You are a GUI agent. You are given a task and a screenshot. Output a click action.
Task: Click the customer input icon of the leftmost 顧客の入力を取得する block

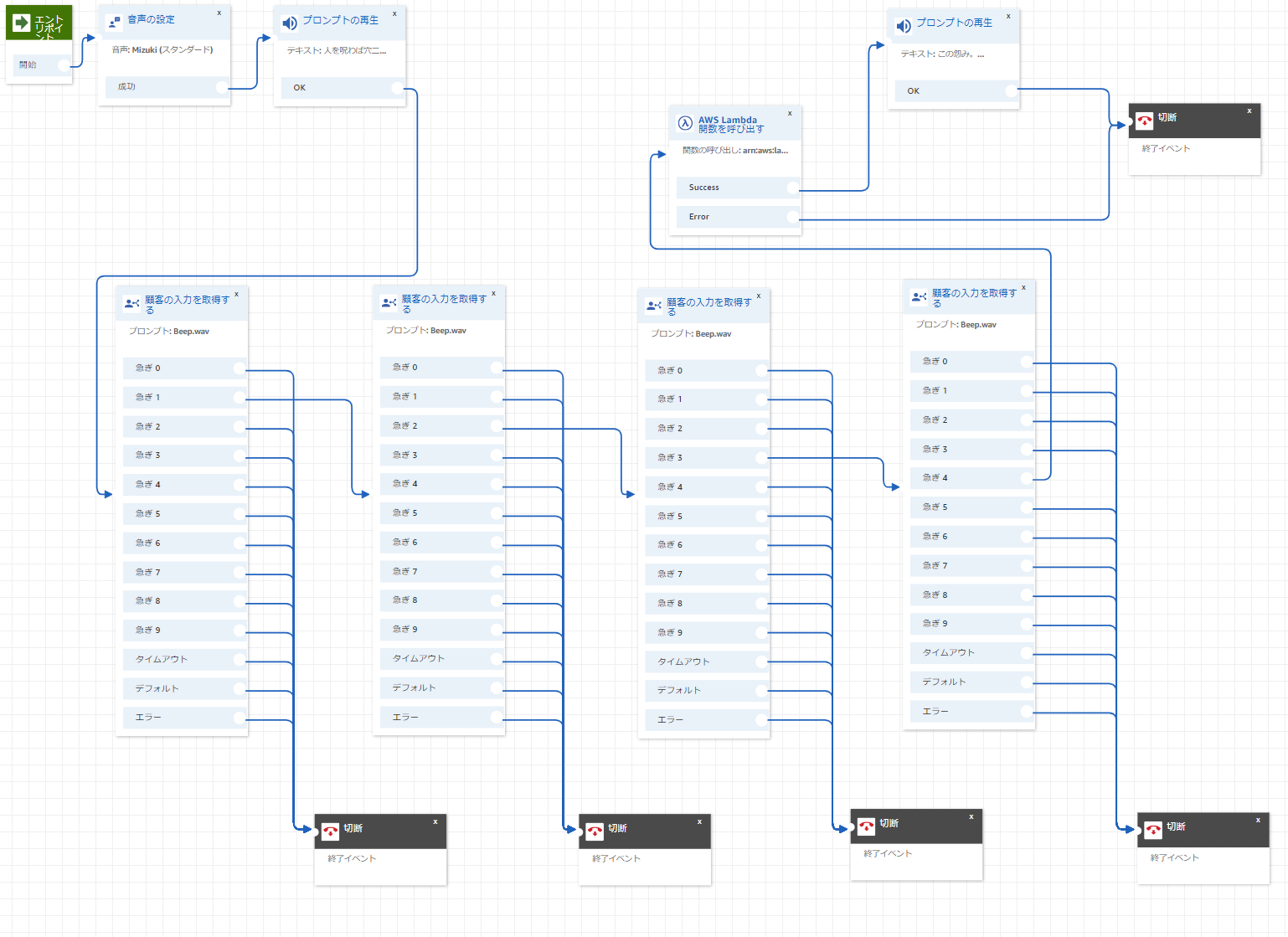click(132, 303)
